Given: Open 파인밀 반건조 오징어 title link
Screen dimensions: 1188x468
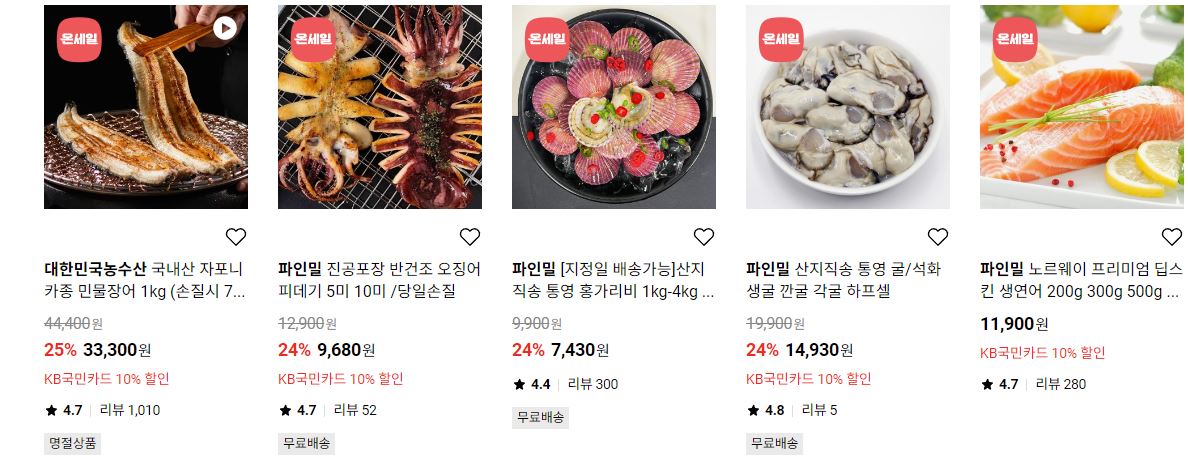Looking at the screenshot, I should click(380, 280).
